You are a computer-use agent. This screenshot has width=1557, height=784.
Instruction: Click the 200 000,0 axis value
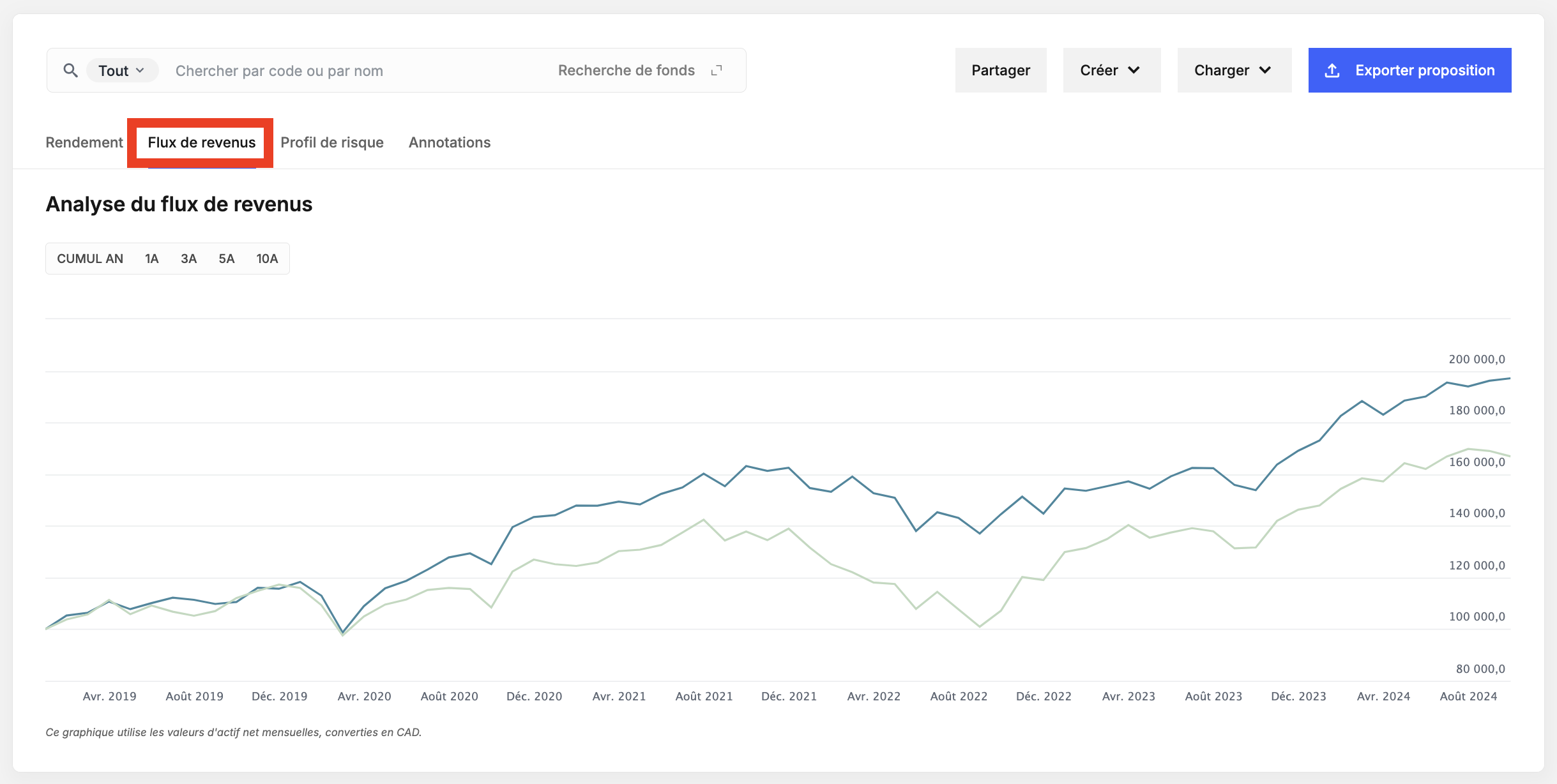1477,359
